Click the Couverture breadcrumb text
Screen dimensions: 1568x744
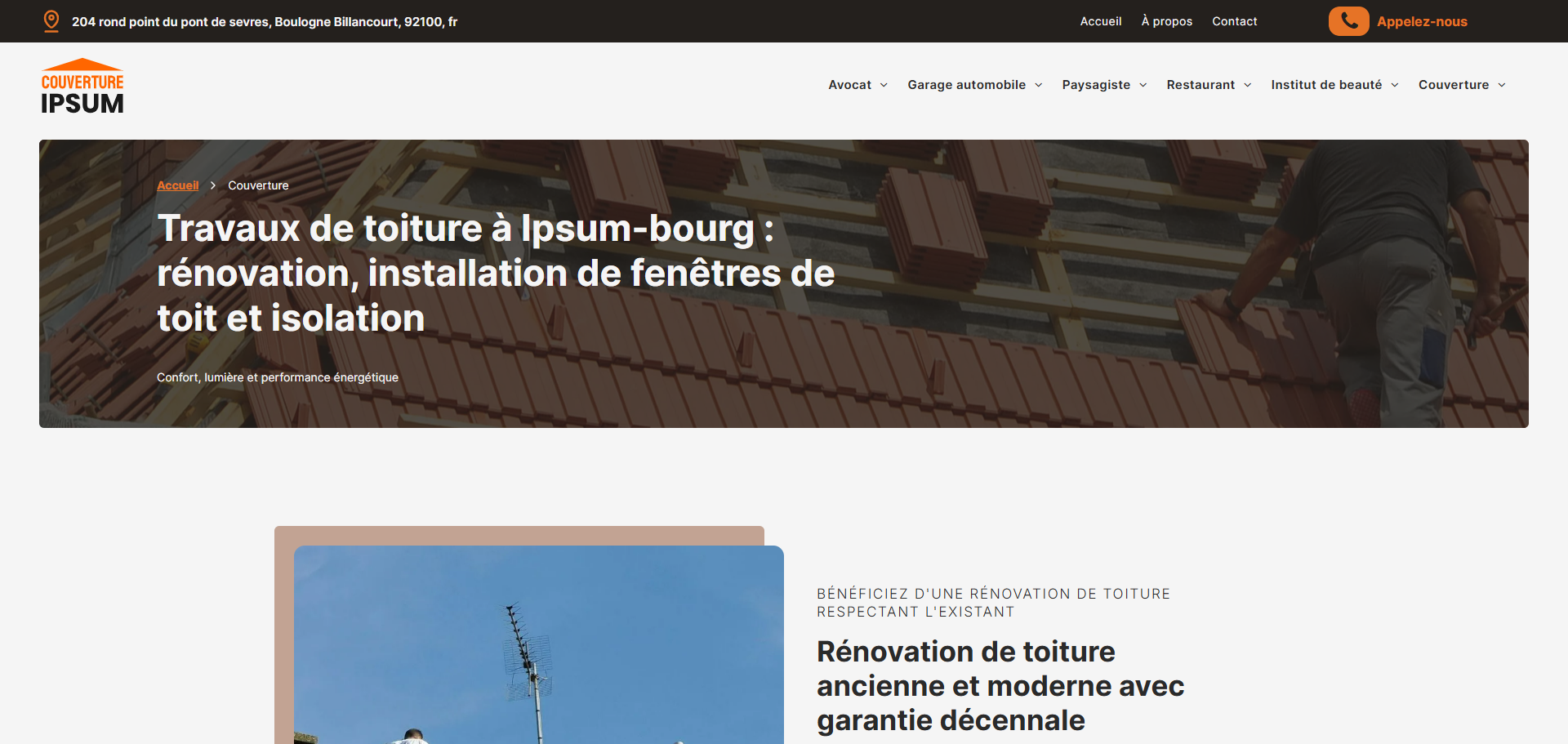pyautogui.click(x=258, y=185)
